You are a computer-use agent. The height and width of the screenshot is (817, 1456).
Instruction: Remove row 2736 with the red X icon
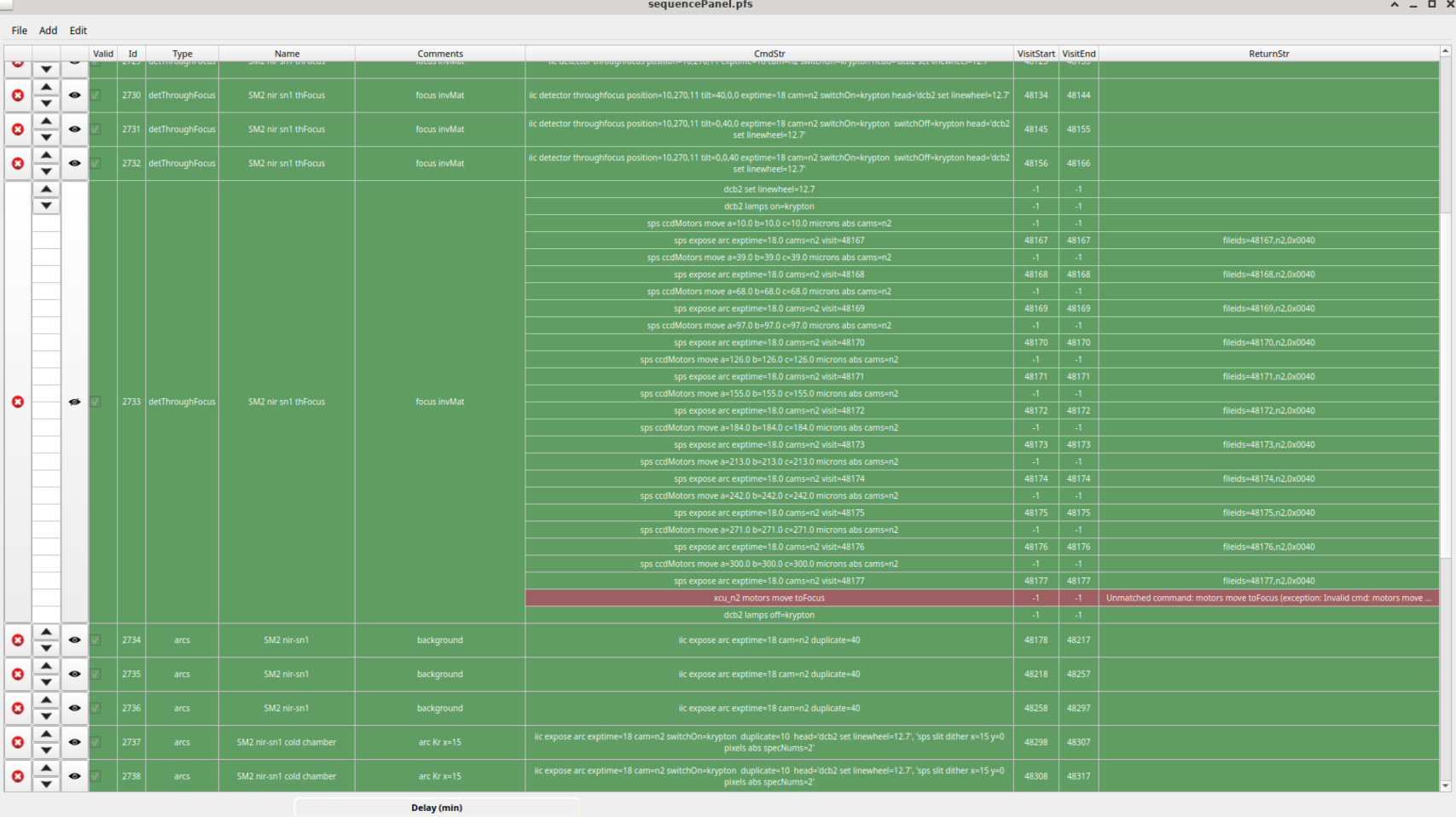click(18, 708)
